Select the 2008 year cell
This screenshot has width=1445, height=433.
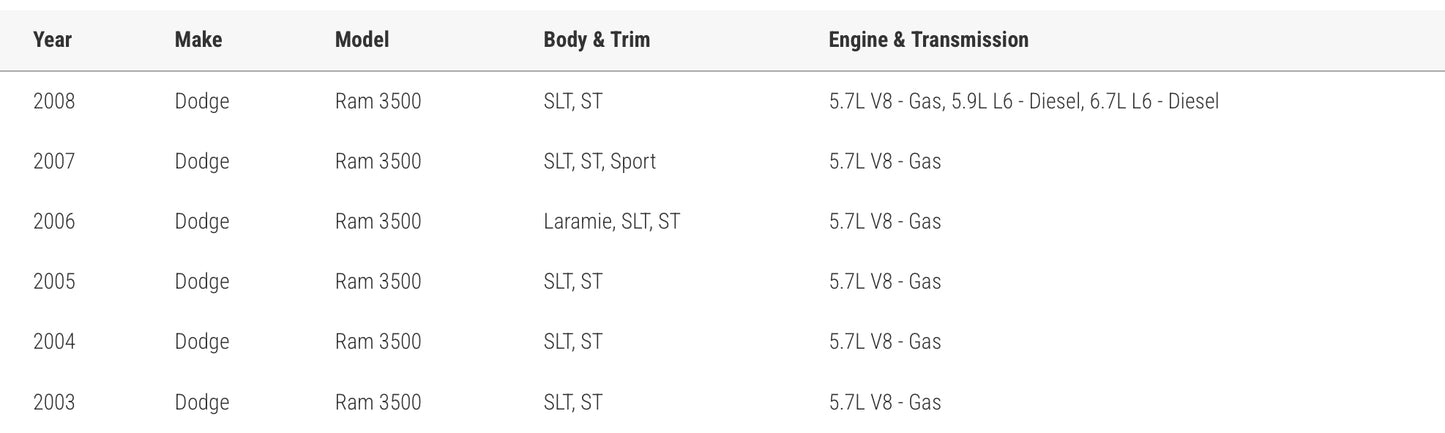(x=54, y=101)
